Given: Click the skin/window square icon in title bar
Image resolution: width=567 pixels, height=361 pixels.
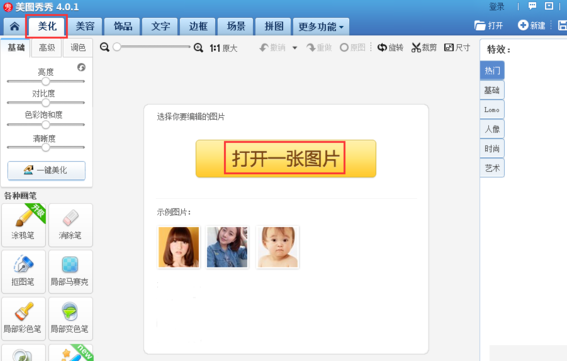Looking at the screenshot, I should pos(549,6).
